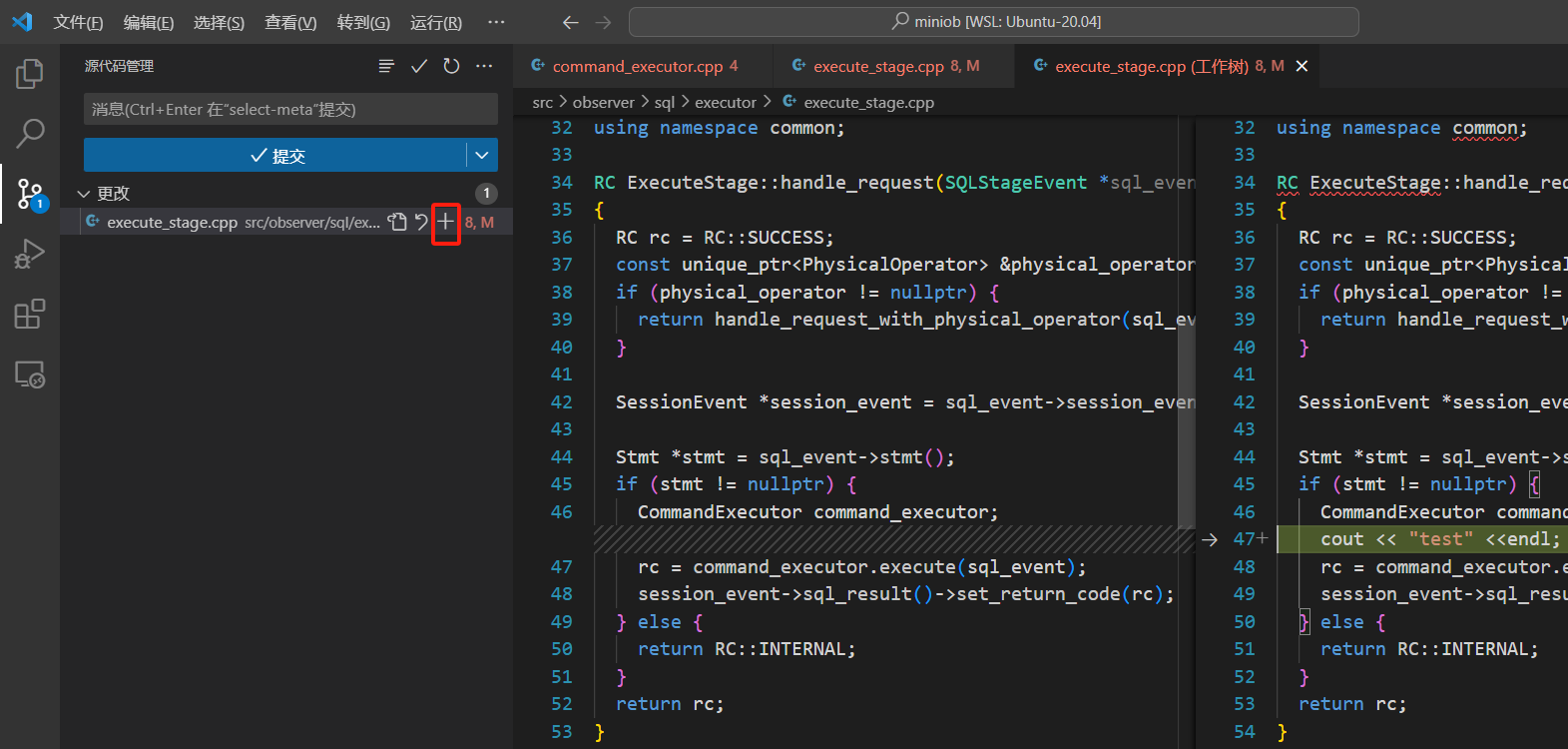
Task: Stage changes with plus icon on execute_stage.cpp
Action: pos(445,222)
